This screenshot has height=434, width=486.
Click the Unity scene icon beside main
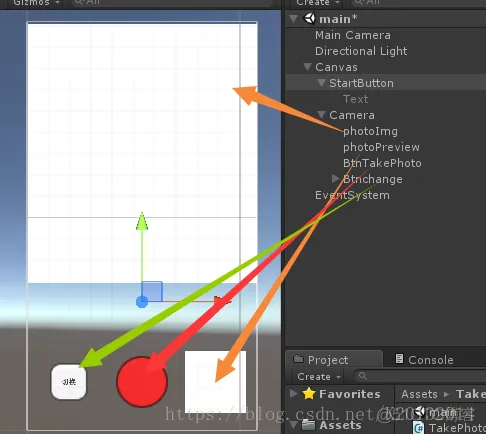(309, 19)
